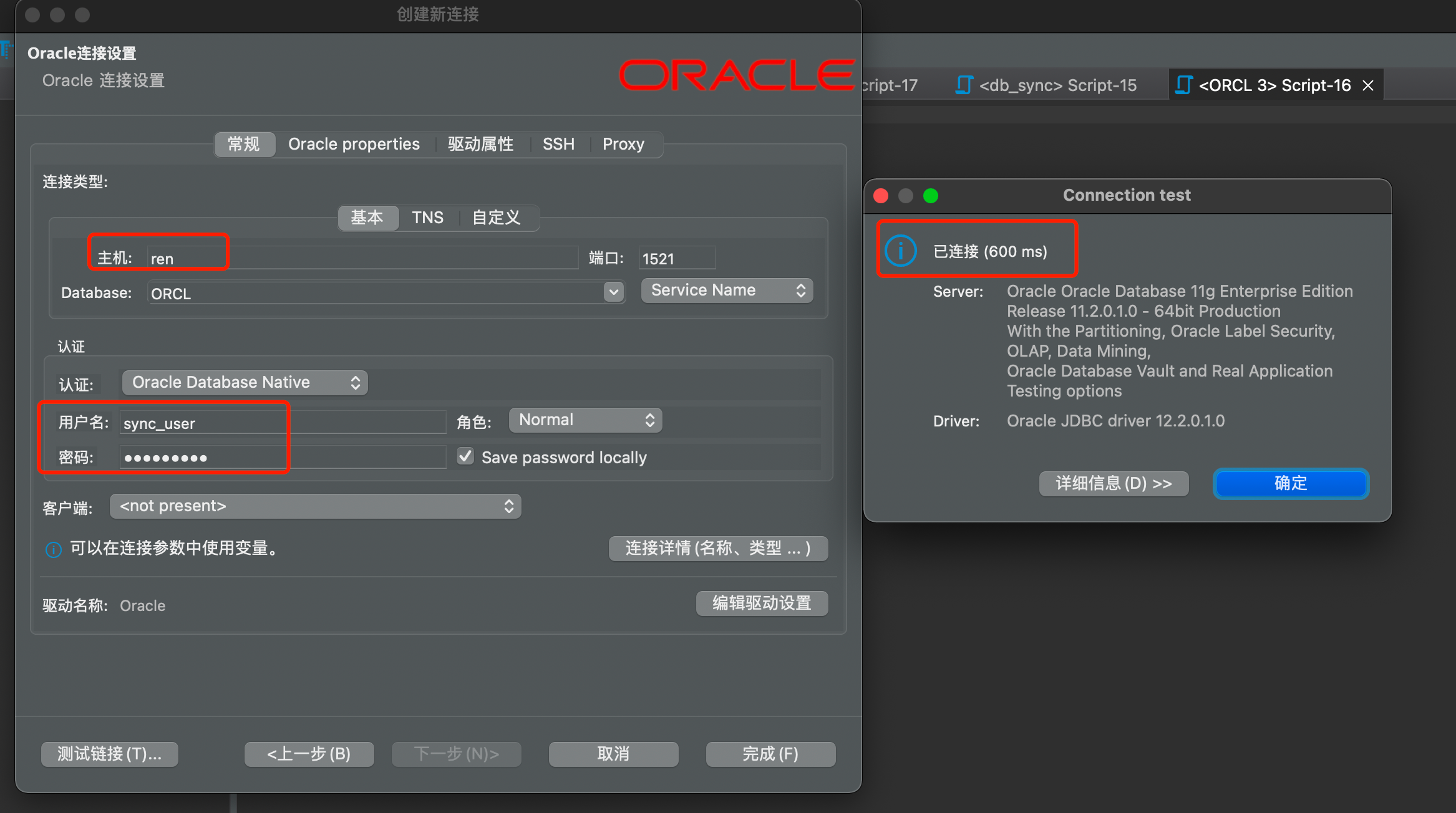Click the 主机 host input field
The image size is (1456, 813).
(362, 257)
